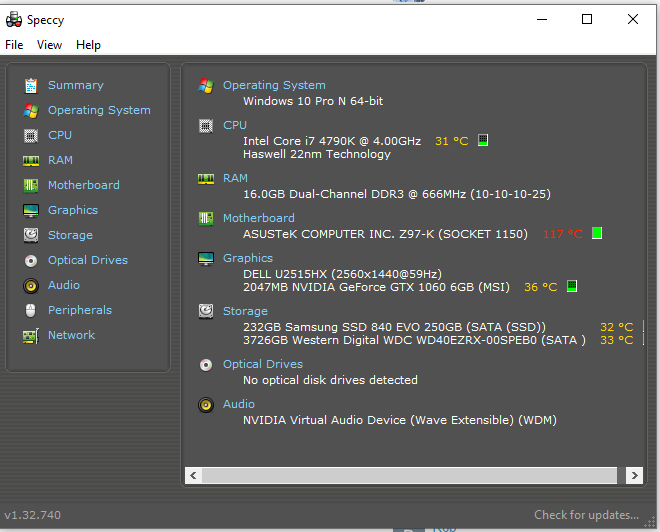Select Peripherals in the sidebar
The height and width of the screenshot is (532, 660).
(79, 310)
